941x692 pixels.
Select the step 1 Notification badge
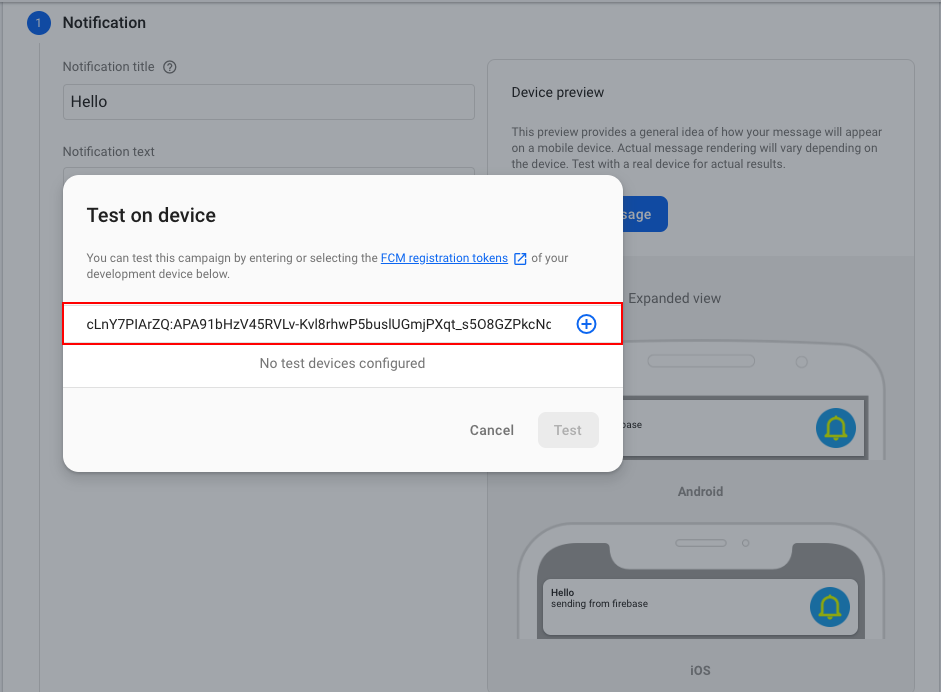[x=37, y=22]
